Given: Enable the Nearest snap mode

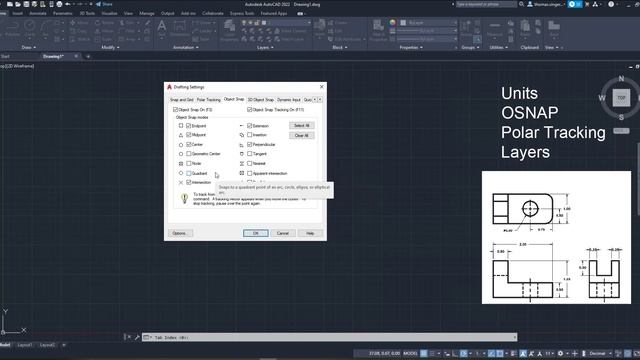Looking at the screenshot, I should 249,163.
